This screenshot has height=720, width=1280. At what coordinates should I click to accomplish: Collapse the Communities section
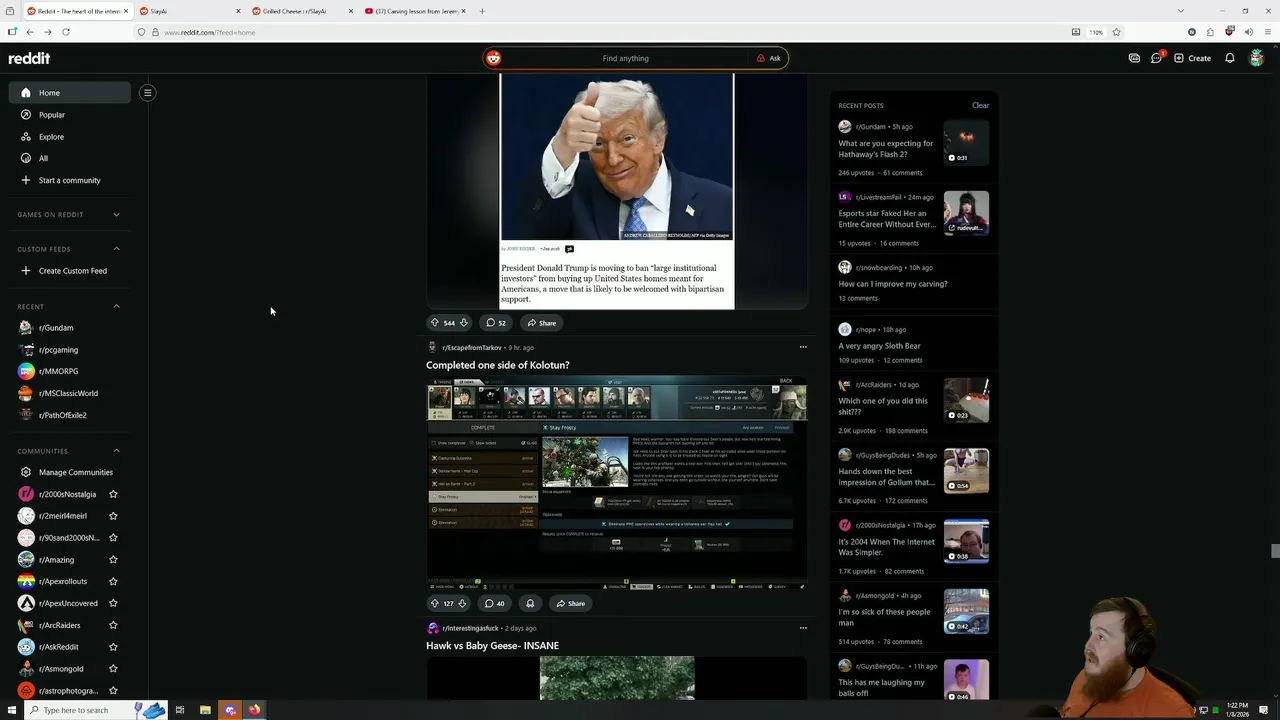pos(116,451)
